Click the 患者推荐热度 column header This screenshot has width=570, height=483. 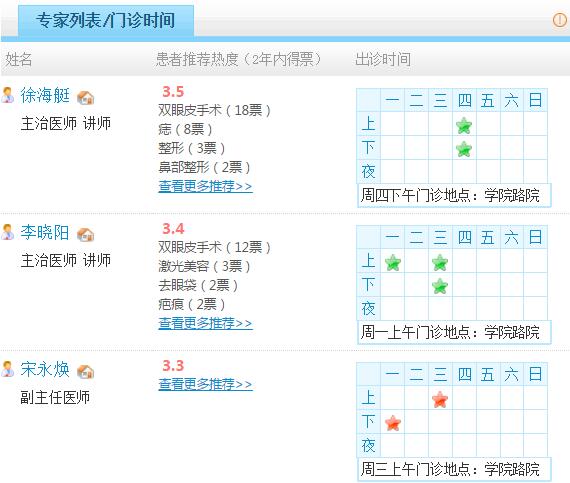[x=238, y=59]
